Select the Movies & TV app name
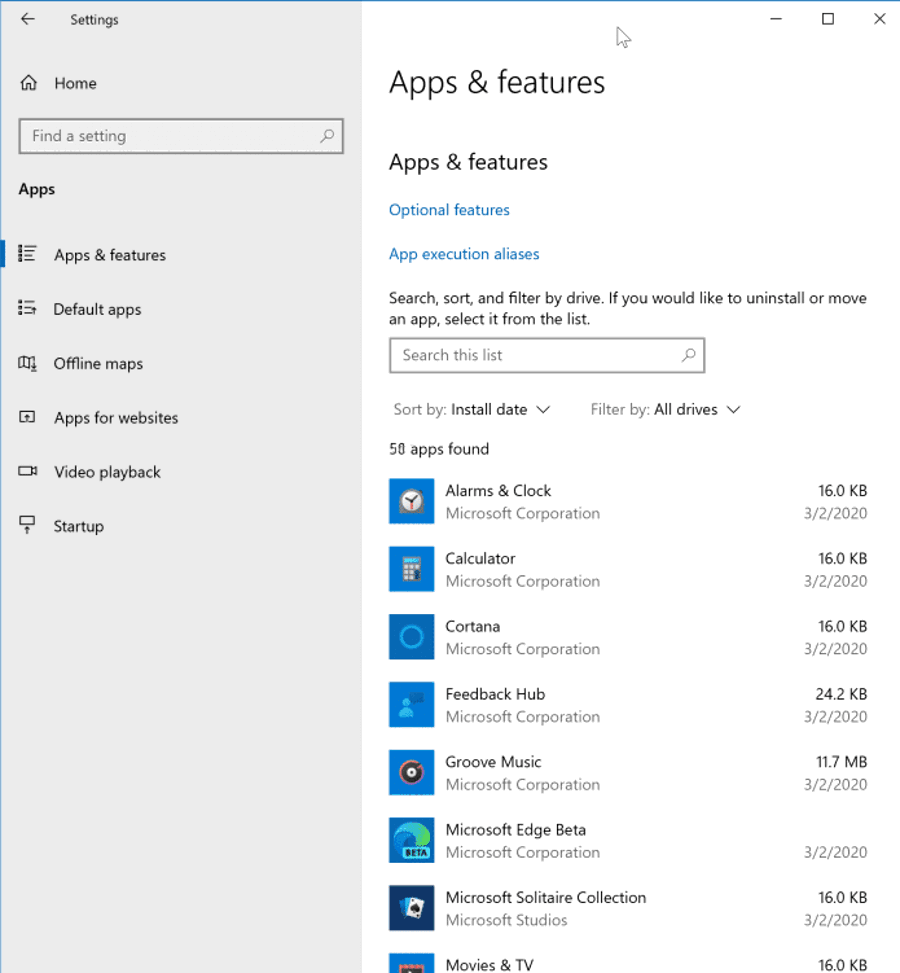This screenshot has width=900, height=973. [x=490, y=965]
